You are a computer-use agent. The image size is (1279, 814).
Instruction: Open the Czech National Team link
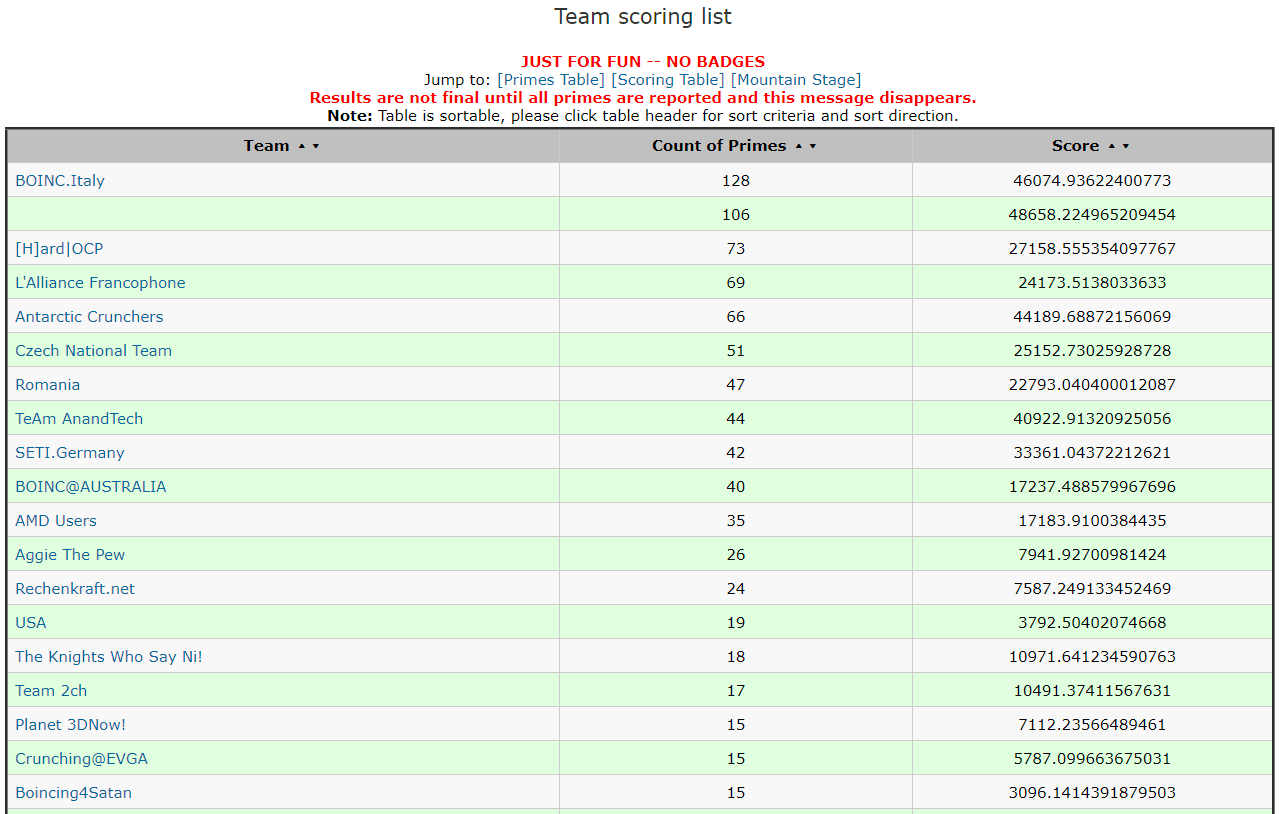(93, 351)
